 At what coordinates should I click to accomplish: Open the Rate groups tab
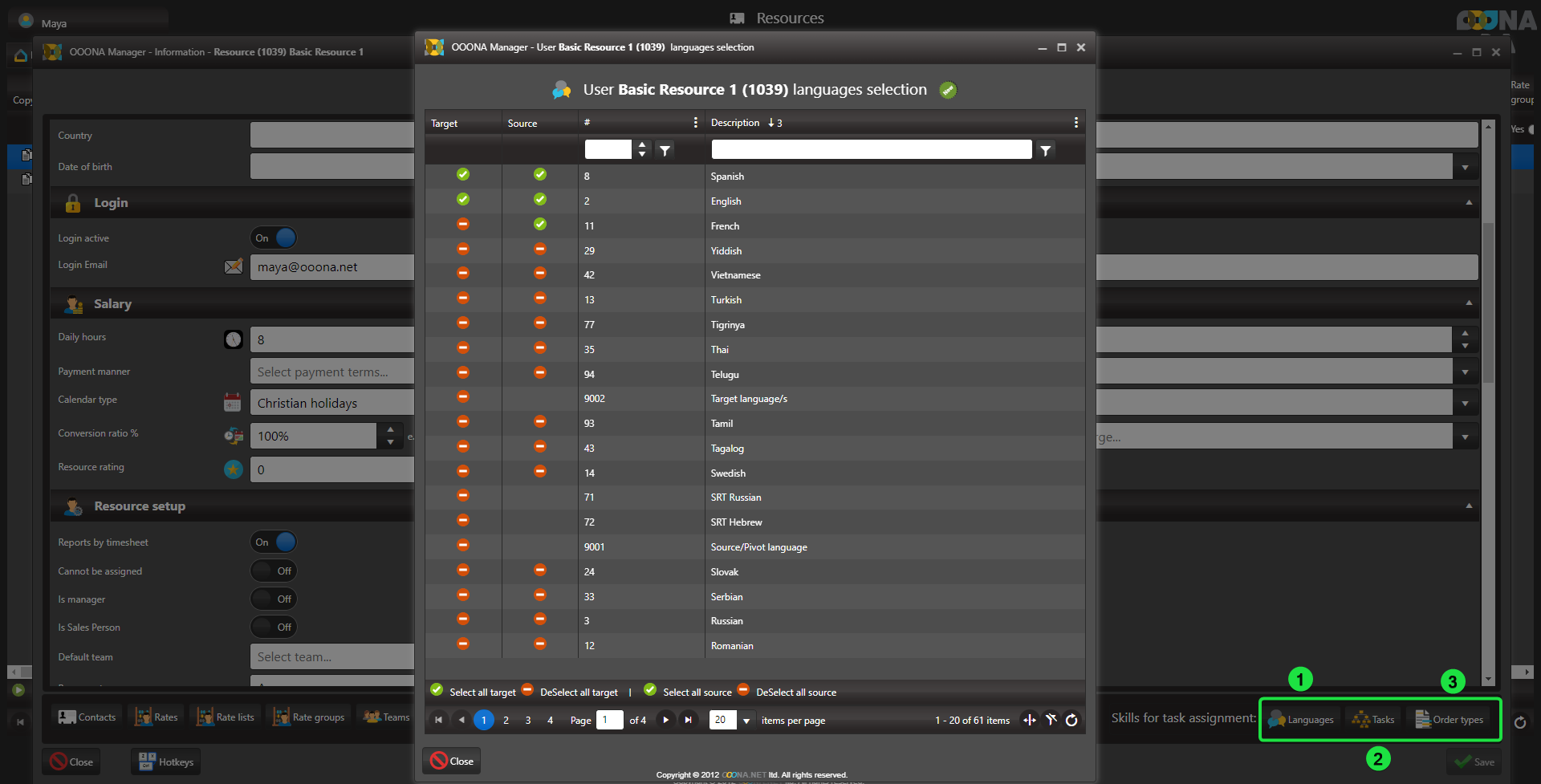point(309,717)
